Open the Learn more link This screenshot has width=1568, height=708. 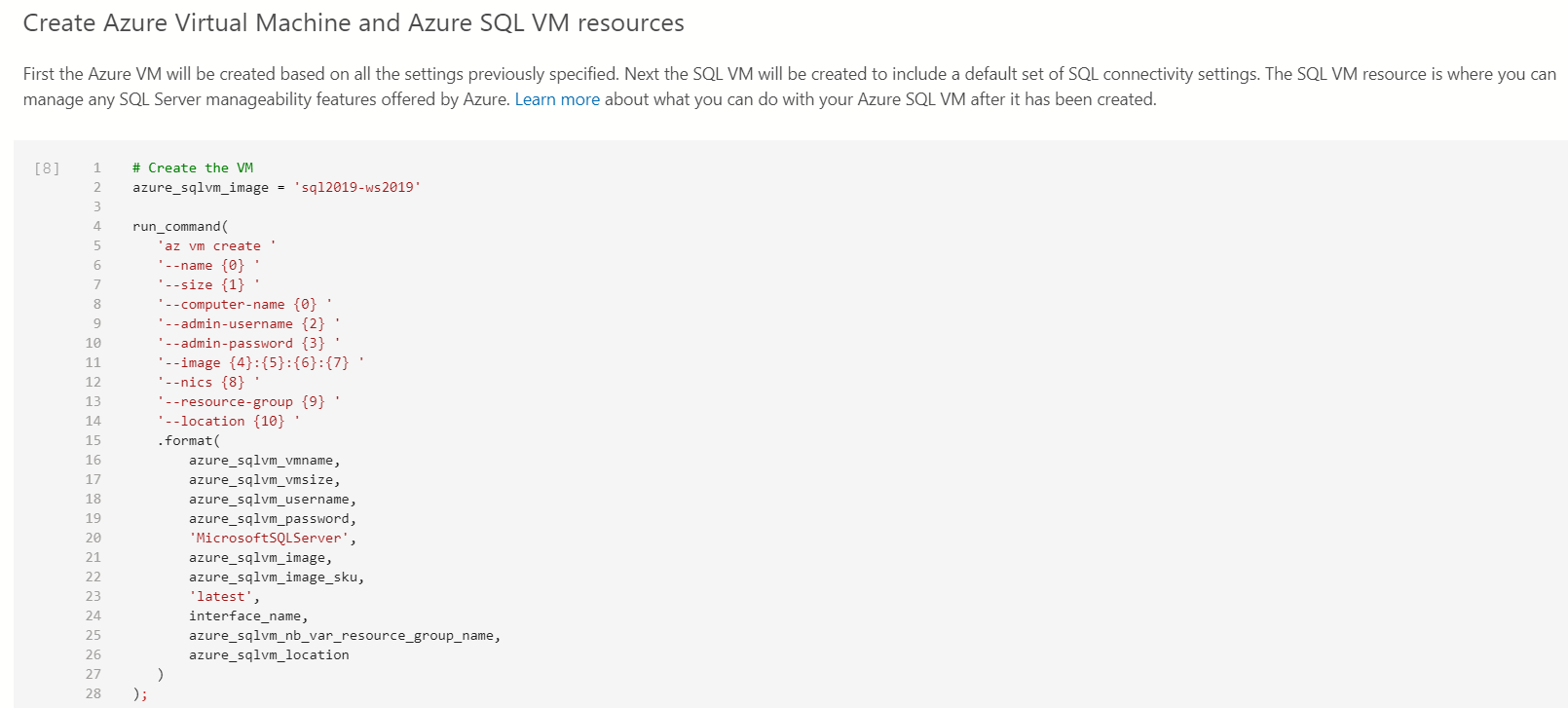pos(556,99)
